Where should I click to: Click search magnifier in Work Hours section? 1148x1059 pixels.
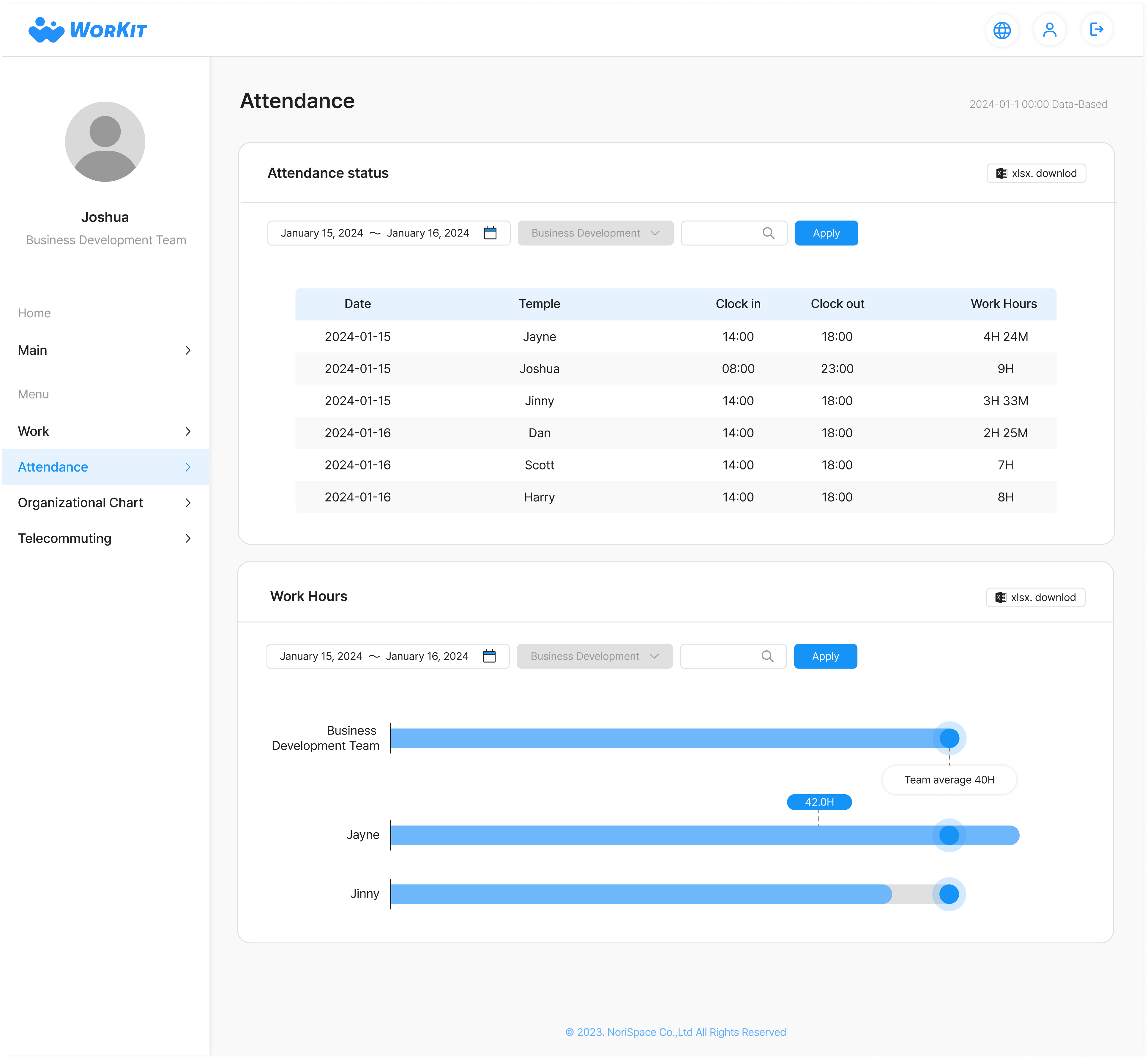tap(767, 656)
